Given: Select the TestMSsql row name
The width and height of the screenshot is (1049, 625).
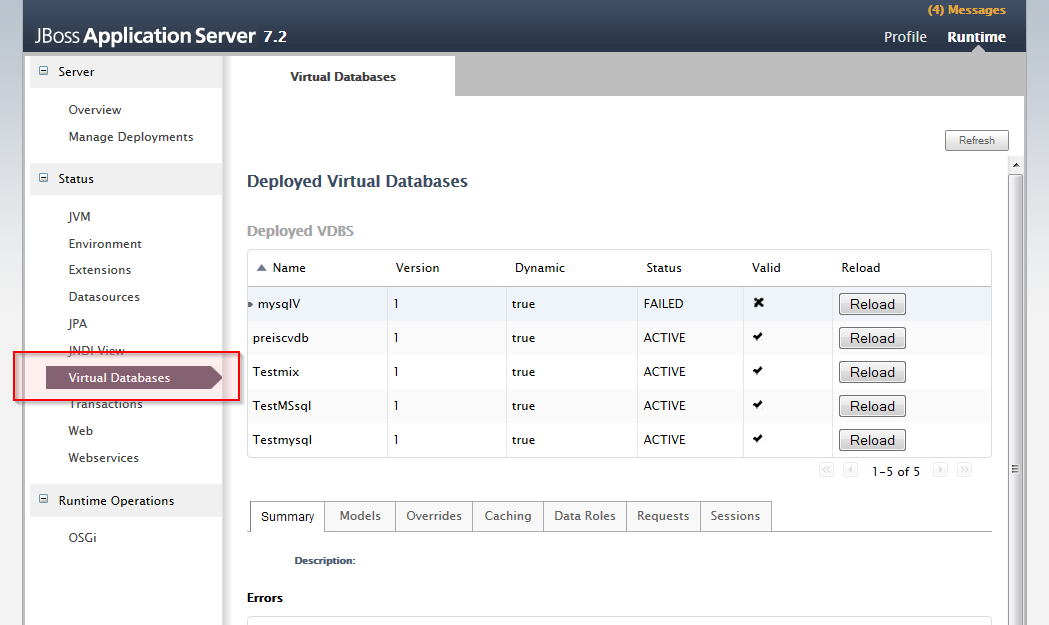Looking at the screenshot, I should tap(282, 406).
